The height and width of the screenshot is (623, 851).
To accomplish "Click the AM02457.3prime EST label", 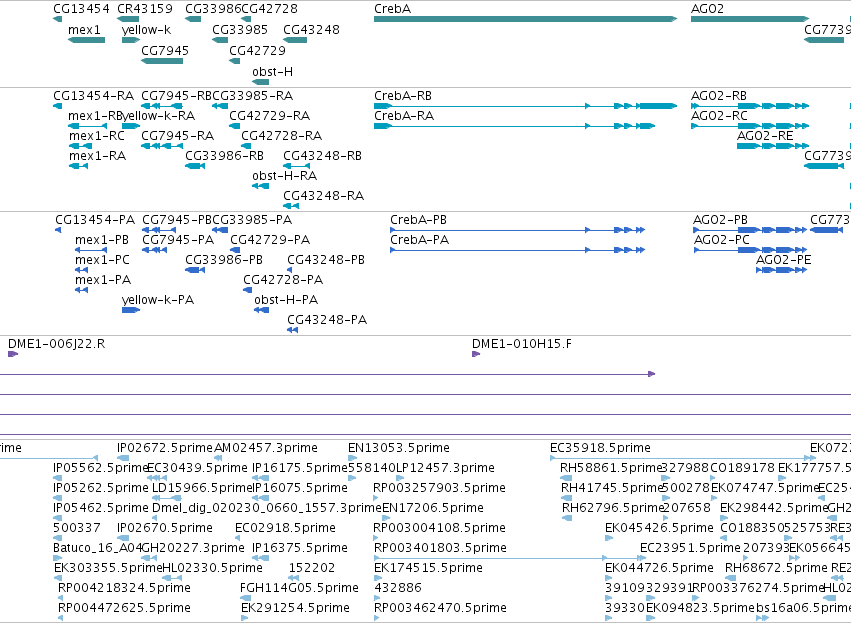I will 266,448.
